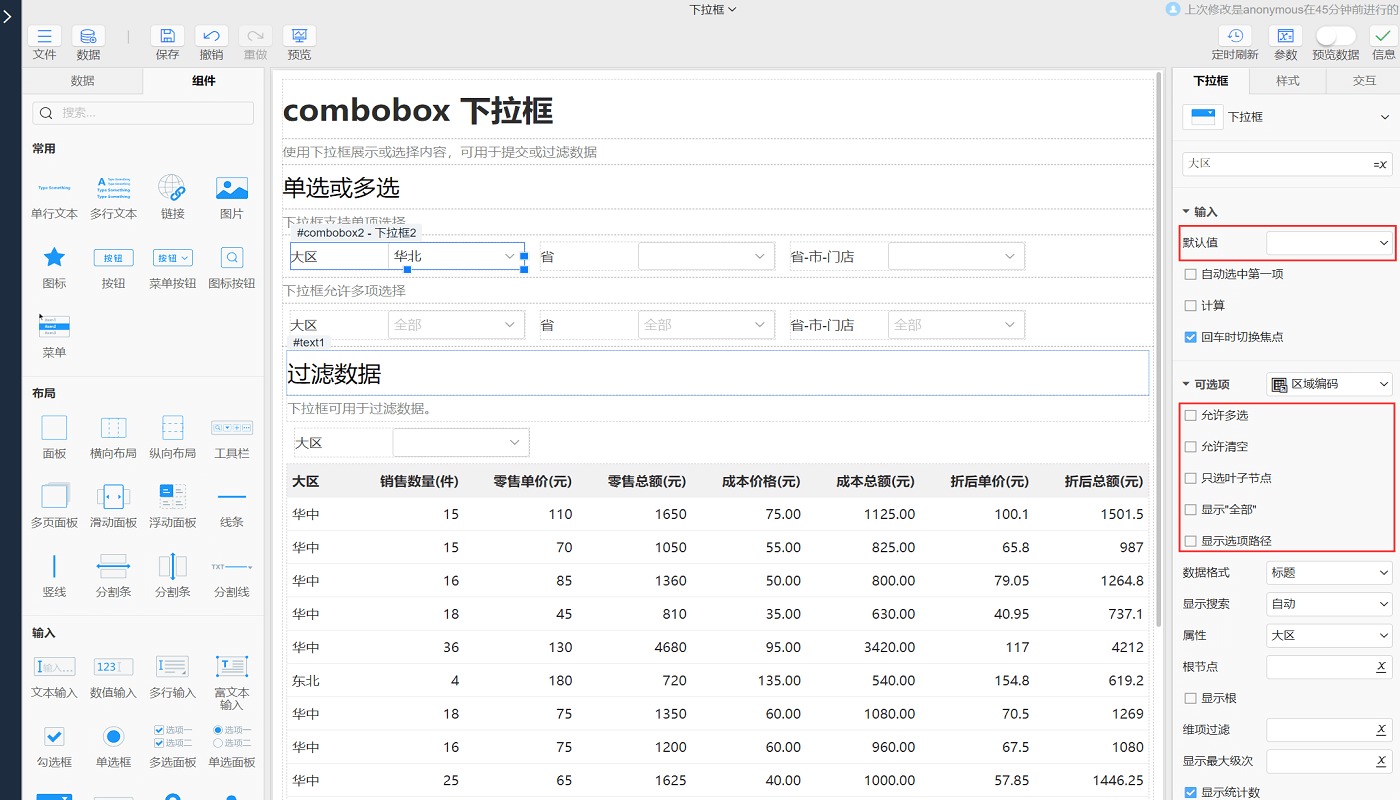Open the 默认值 dropdown
Image resolution: width=1400 pixels, height=800 pixels.
tap(1329, 243)
